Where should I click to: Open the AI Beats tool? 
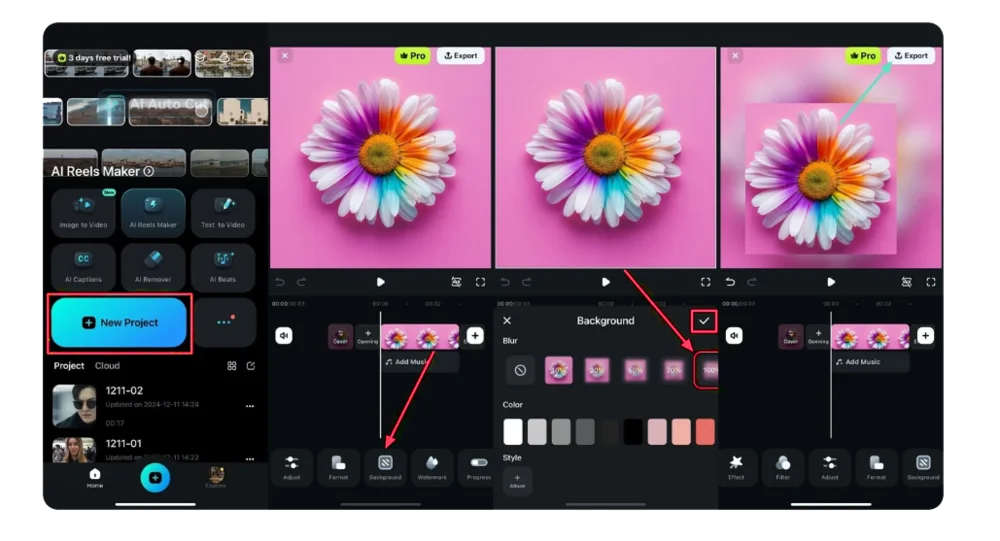[x=223, y=266]
